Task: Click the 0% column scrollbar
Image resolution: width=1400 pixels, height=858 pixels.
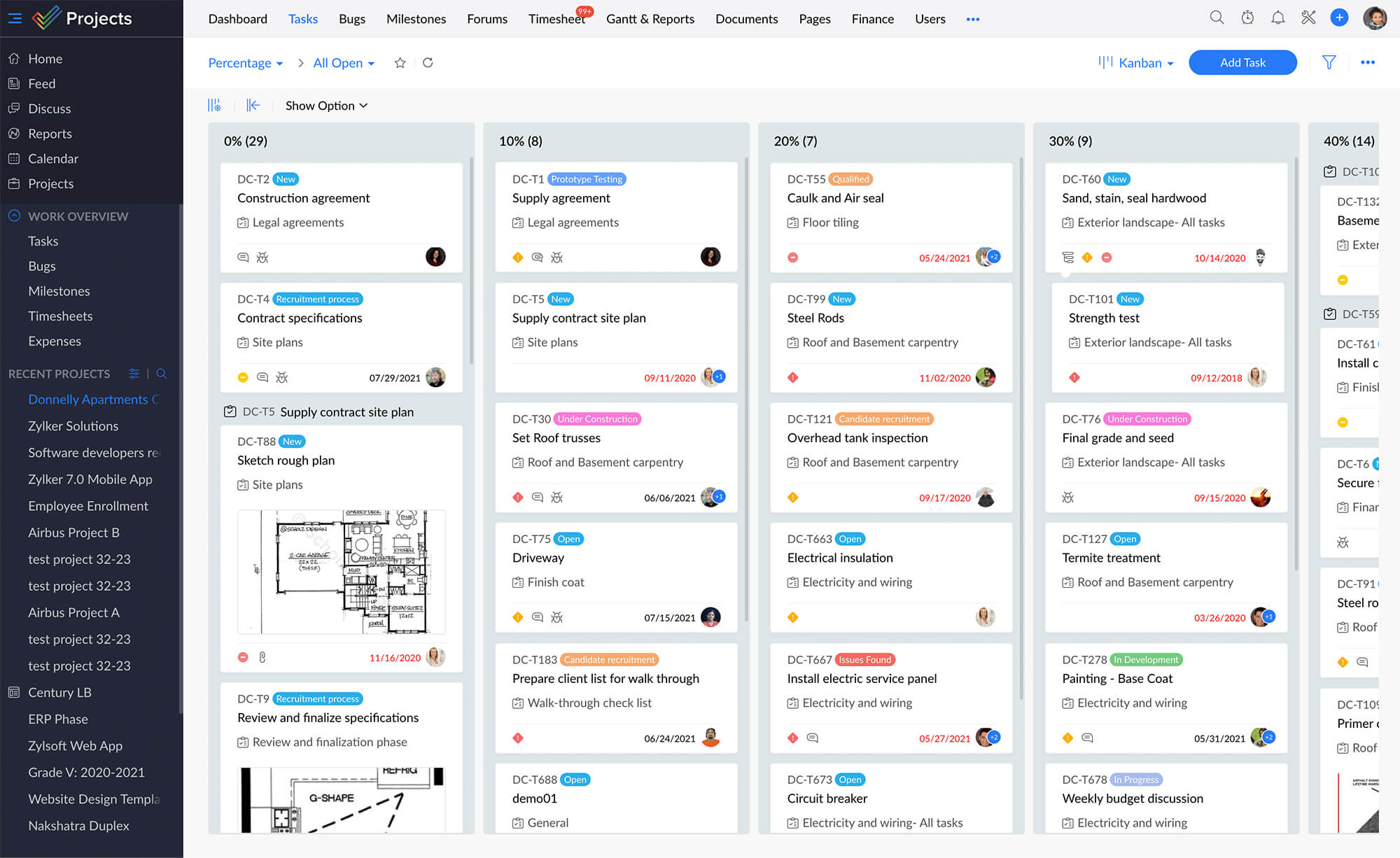Action: pyautogui.click(x=471, y=259)
